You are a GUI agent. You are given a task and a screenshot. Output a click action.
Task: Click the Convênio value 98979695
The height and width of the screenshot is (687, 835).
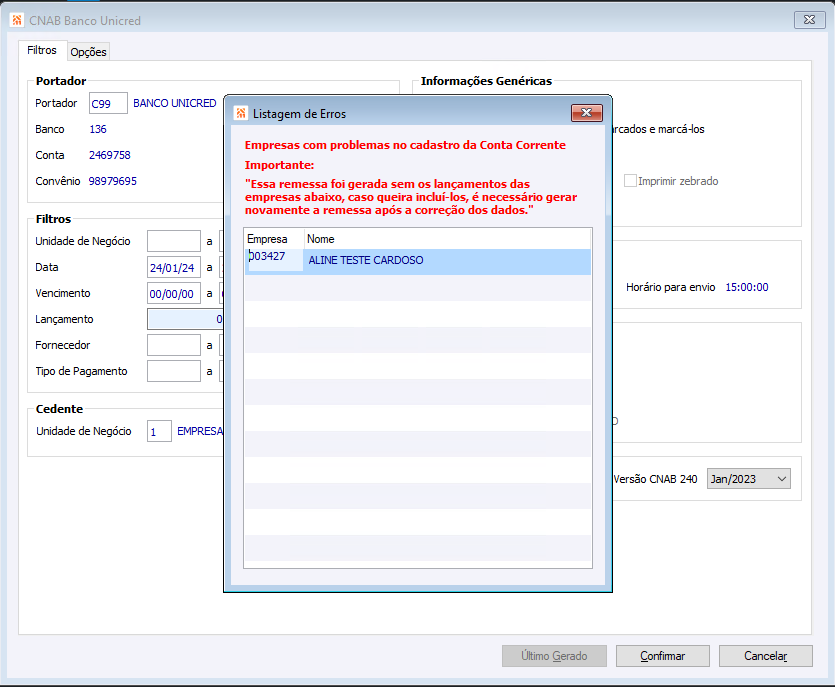[x=112, y=181]
